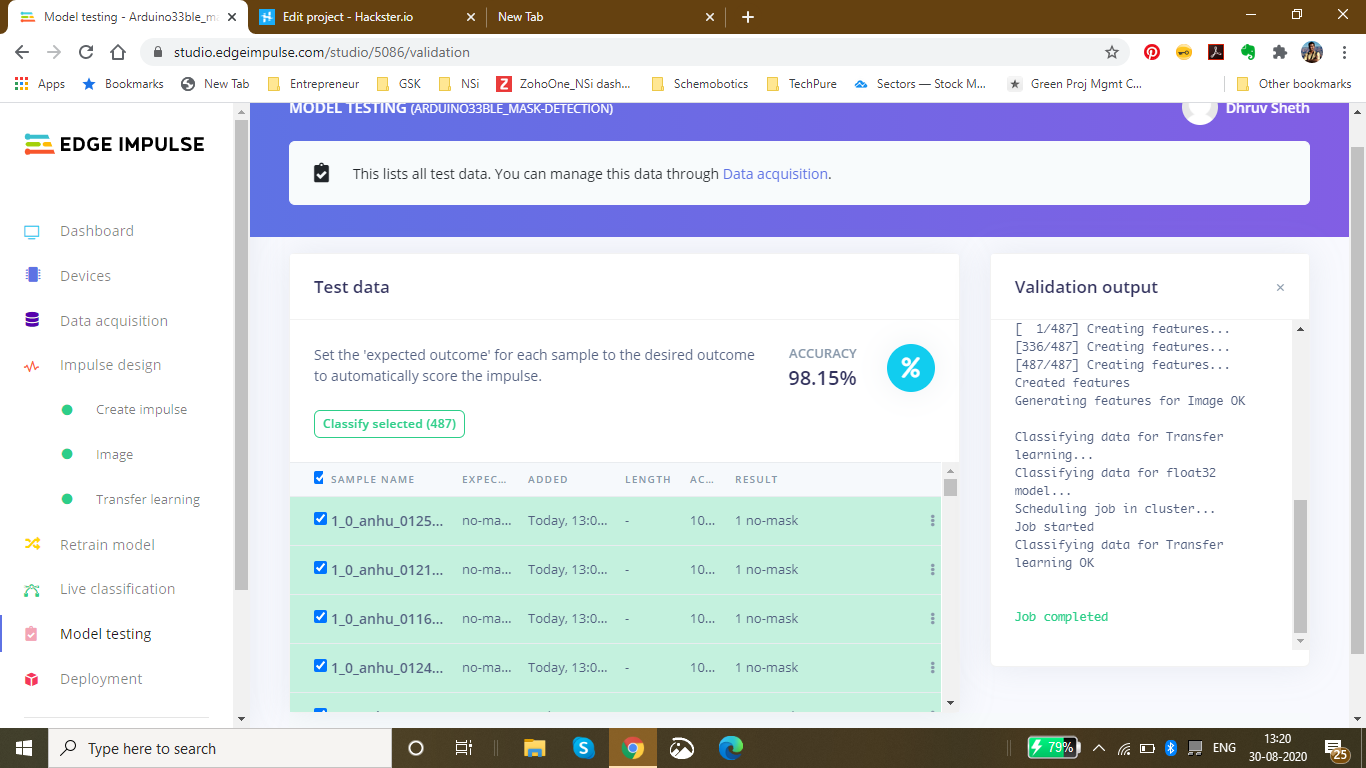Click Classify selected (487) button

pos(389,424)
